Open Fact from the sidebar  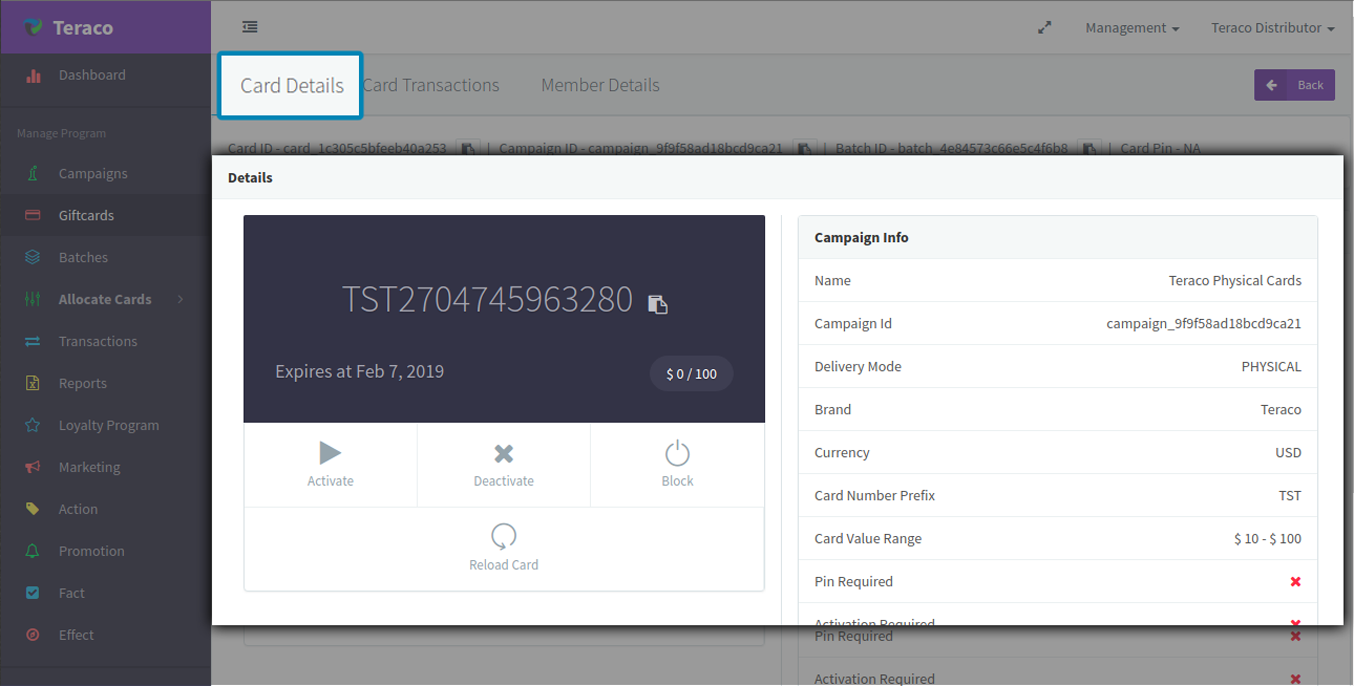coord(72,593)
